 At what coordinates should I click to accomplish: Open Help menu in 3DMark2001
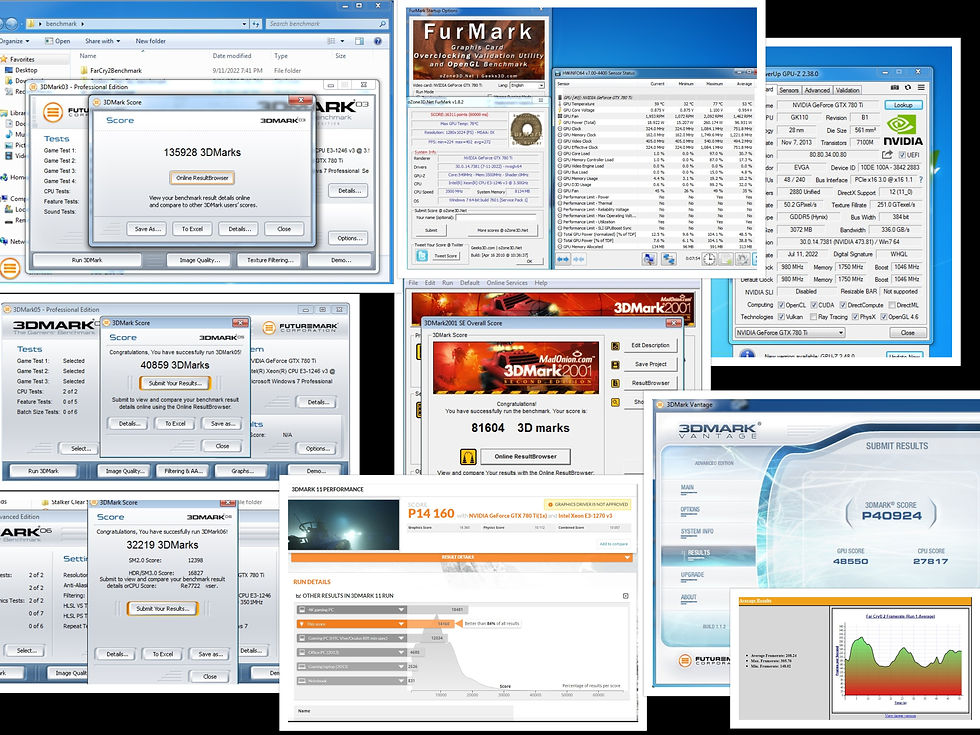541,283
